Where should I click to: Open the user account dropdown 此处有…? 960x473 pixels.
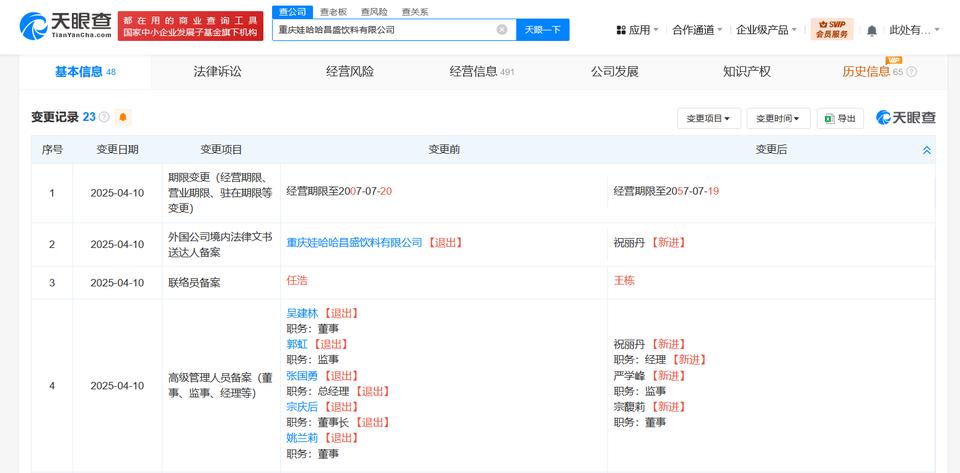(914, 29)
